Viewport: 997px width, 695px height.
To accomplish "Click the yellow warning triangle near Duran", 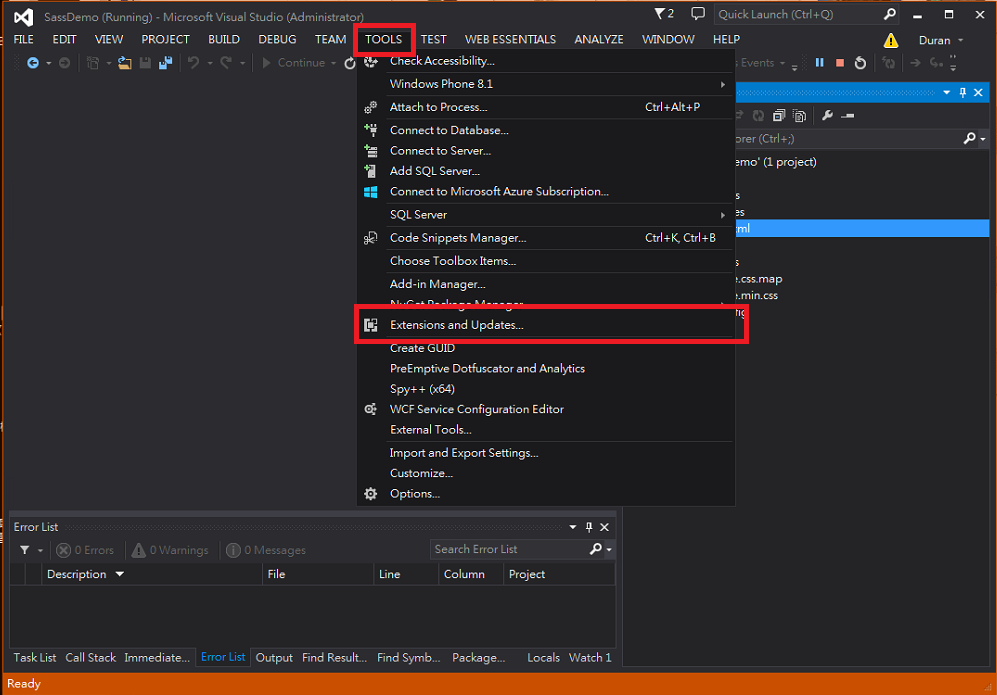I will coord(891,40).
